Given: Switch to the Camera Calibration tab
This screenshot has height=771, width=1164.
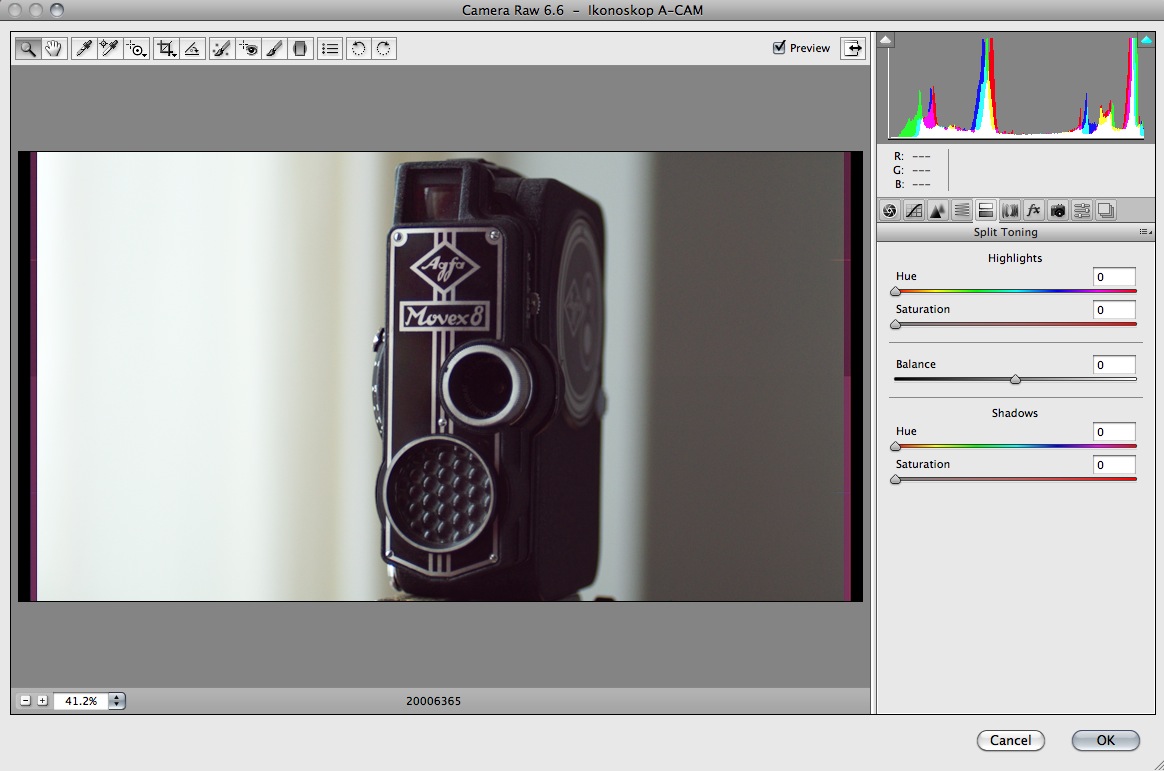Looking at the screenshot, I should tap(1058, 210).
